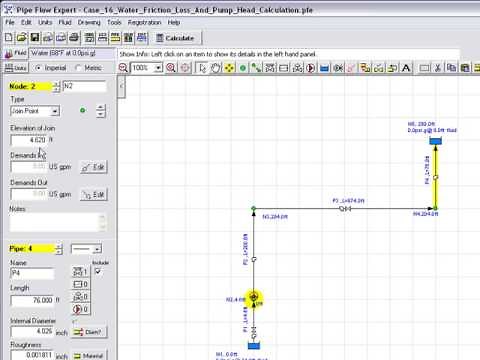480x360 pixels.
Task: Click the Node number spinner arrows
Action: (x=57, y=86)
